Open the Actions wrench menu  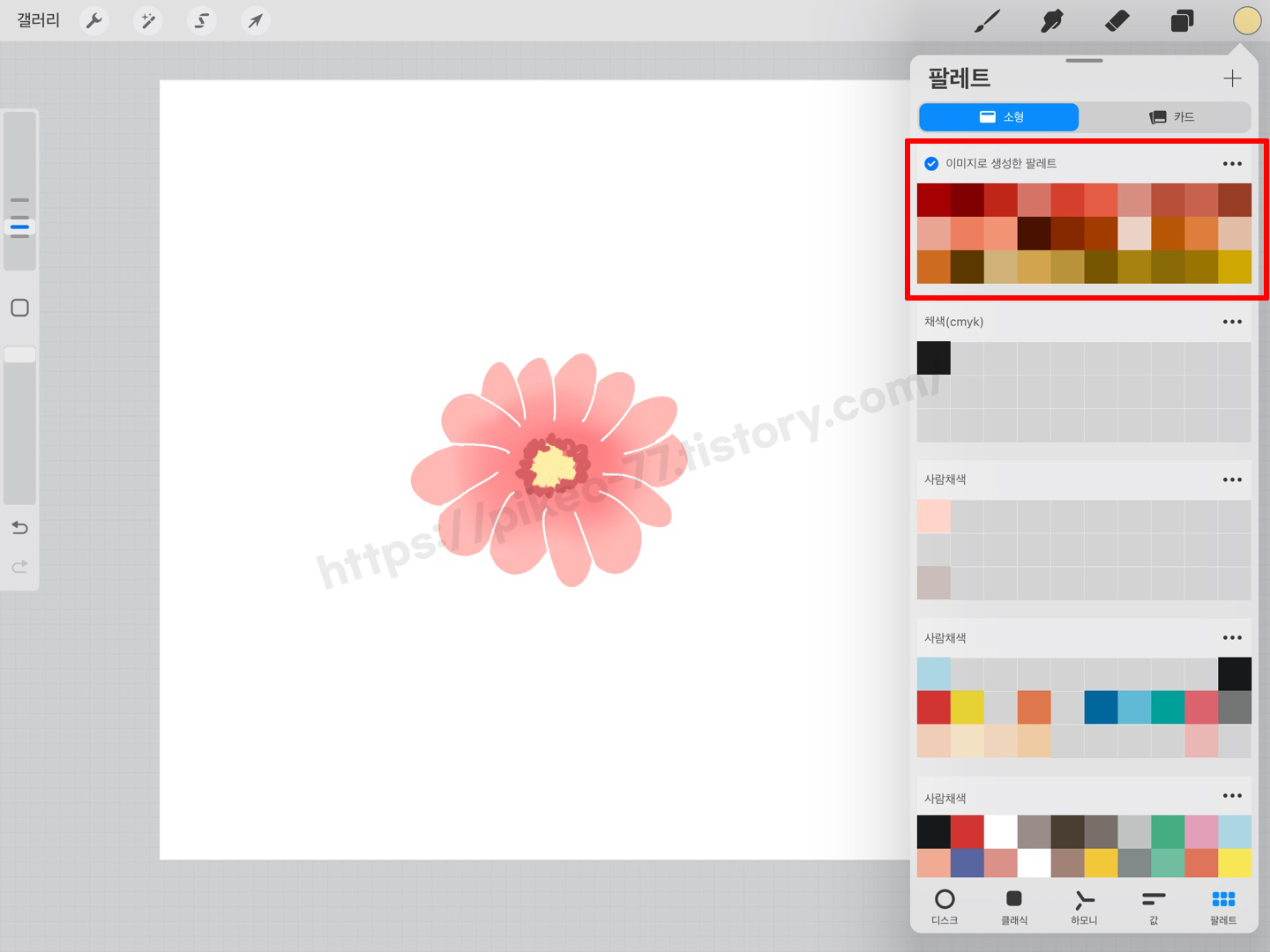[x=94, y=20]
